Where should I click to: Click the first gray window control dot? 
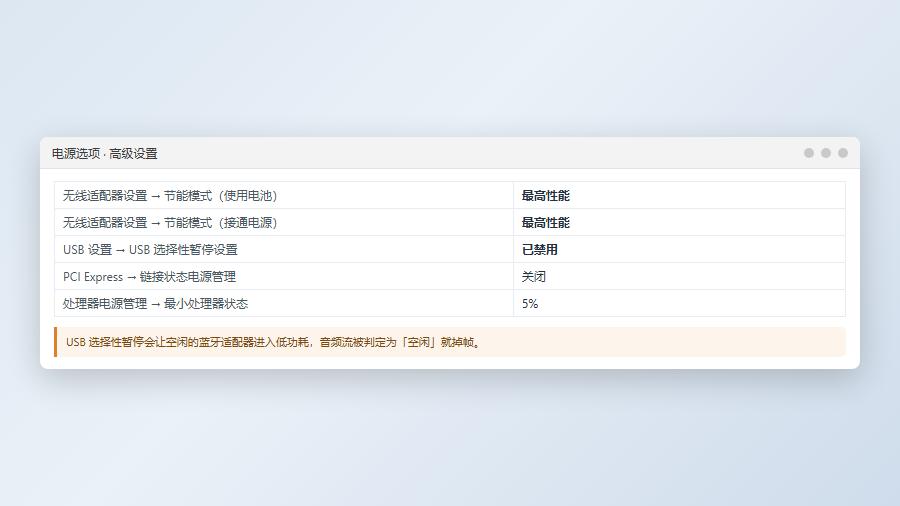pos(809,153)
